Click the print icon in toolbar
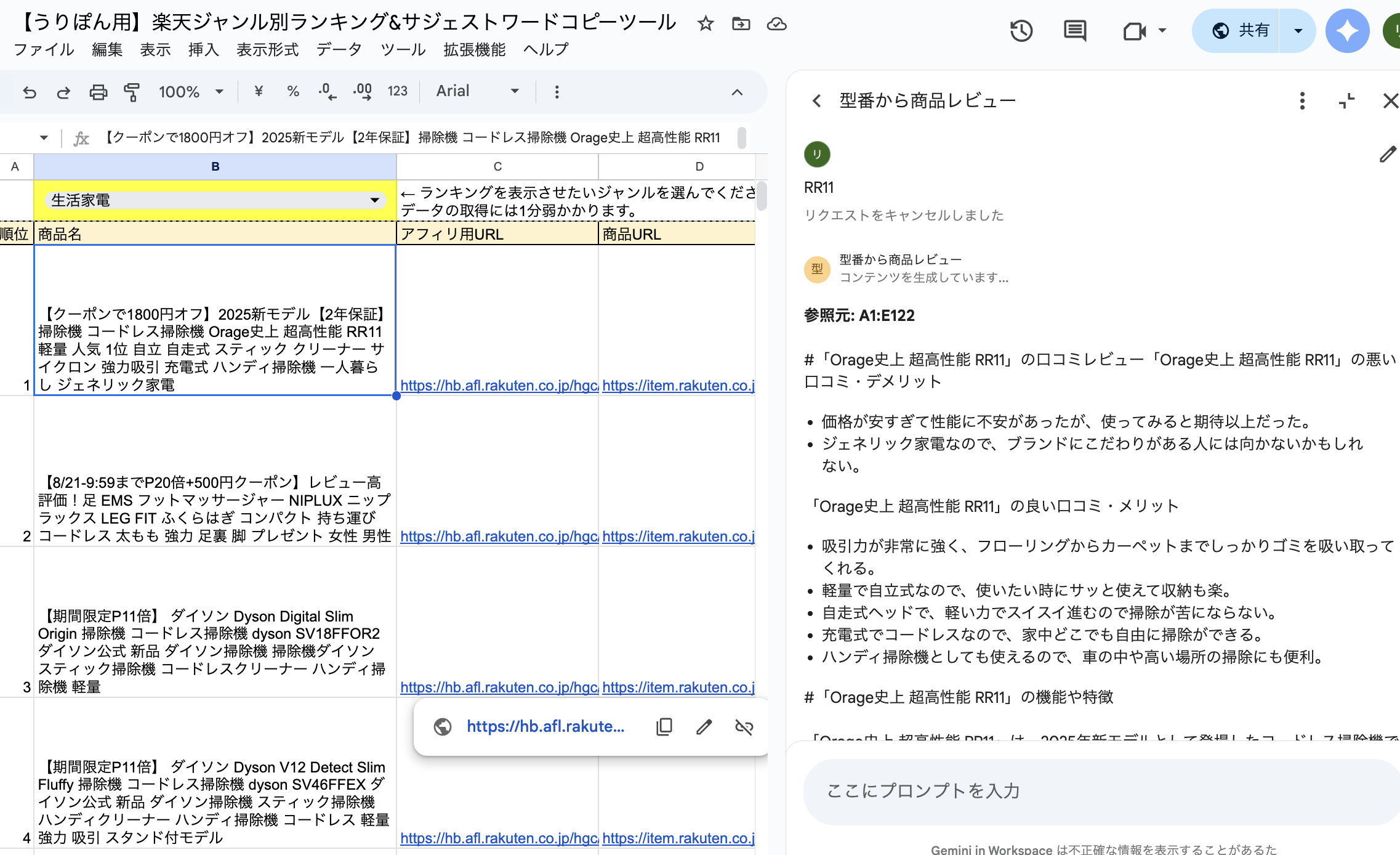Screen dimensions: 1400x855 pyautogui.click(x=98, y=92)
